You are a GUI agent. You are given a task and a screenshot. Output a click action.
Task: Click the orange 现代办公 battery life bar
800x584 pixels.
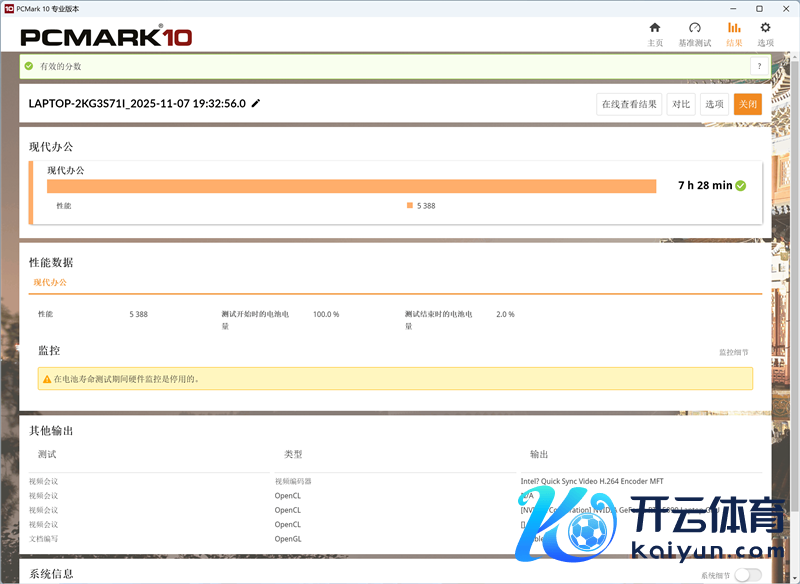click(350, 186)
